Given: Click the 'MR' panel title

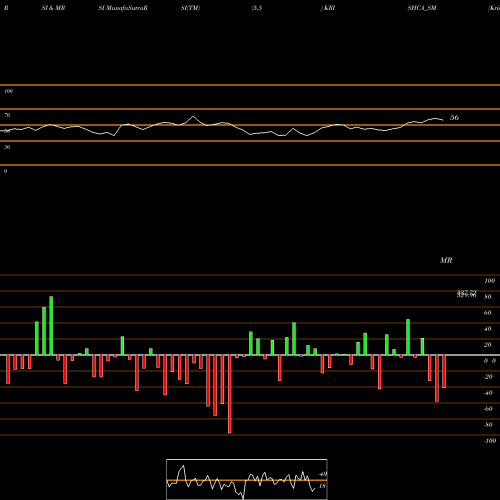Looking at the screenshot, I should pyautogui.click(x=446, y=260).
